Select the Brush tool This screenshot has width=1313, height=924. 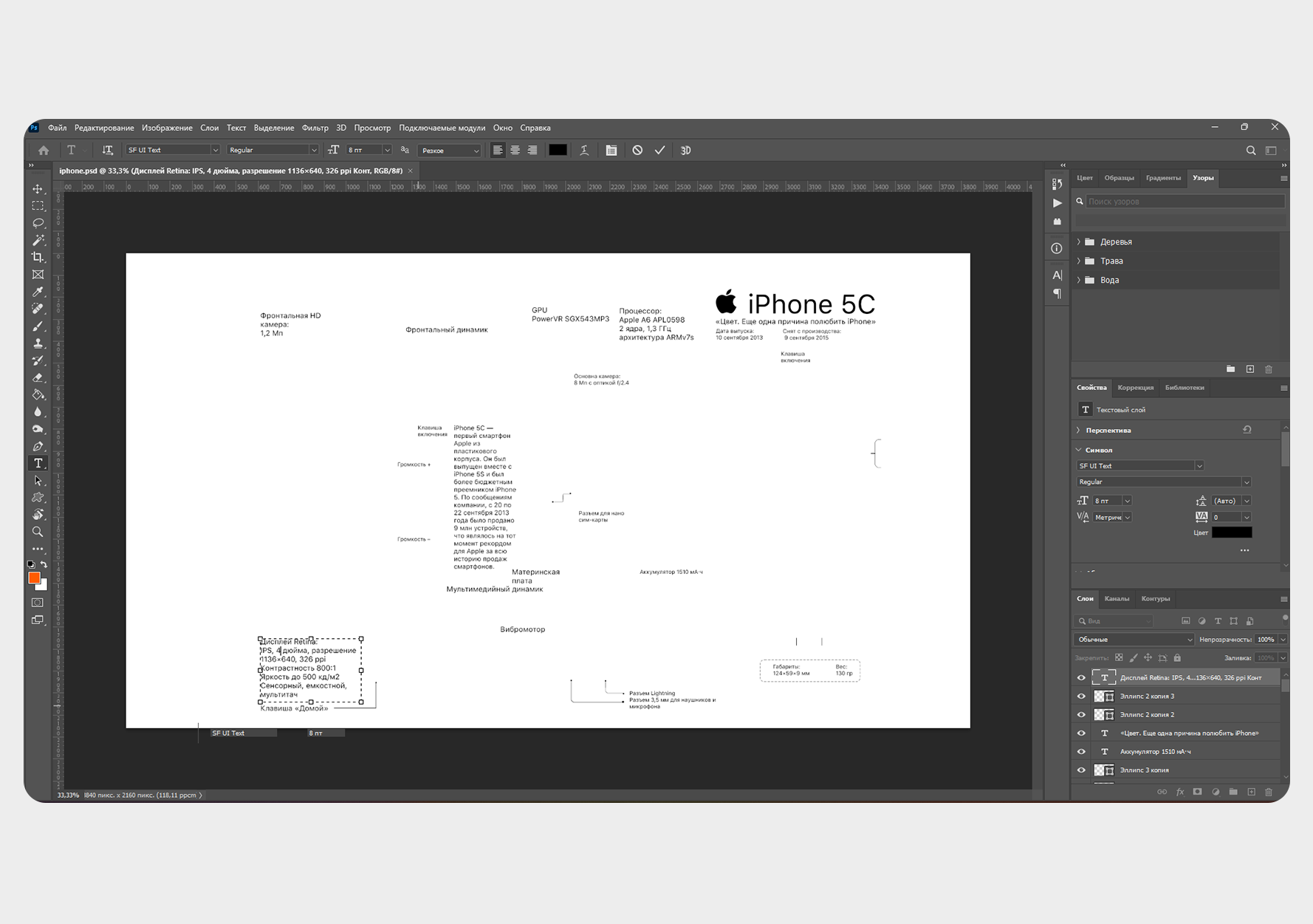click(x=38, y=326)
